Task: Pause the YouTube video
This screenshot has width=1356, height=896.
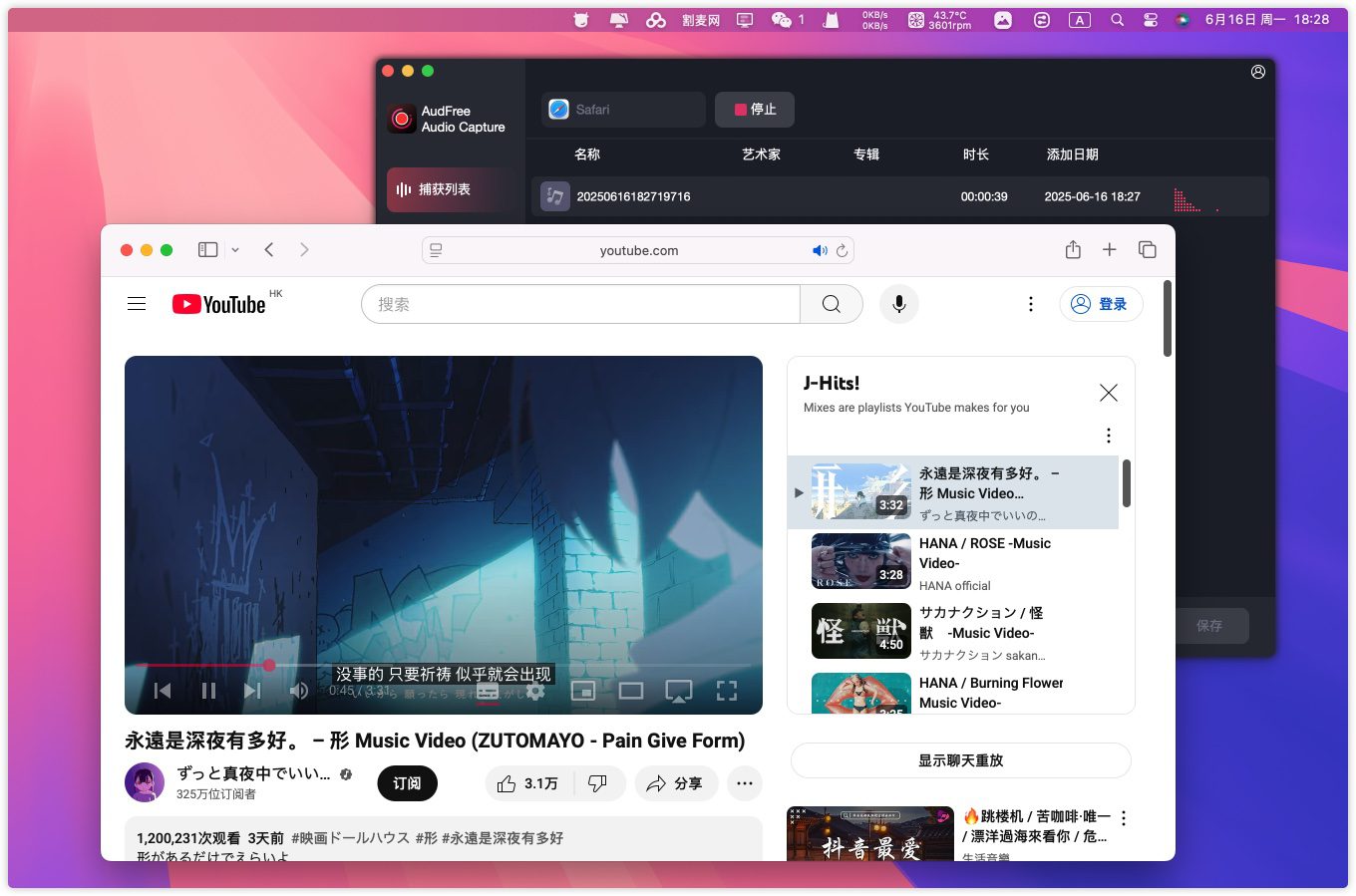Action: click(x=208, y=691)
